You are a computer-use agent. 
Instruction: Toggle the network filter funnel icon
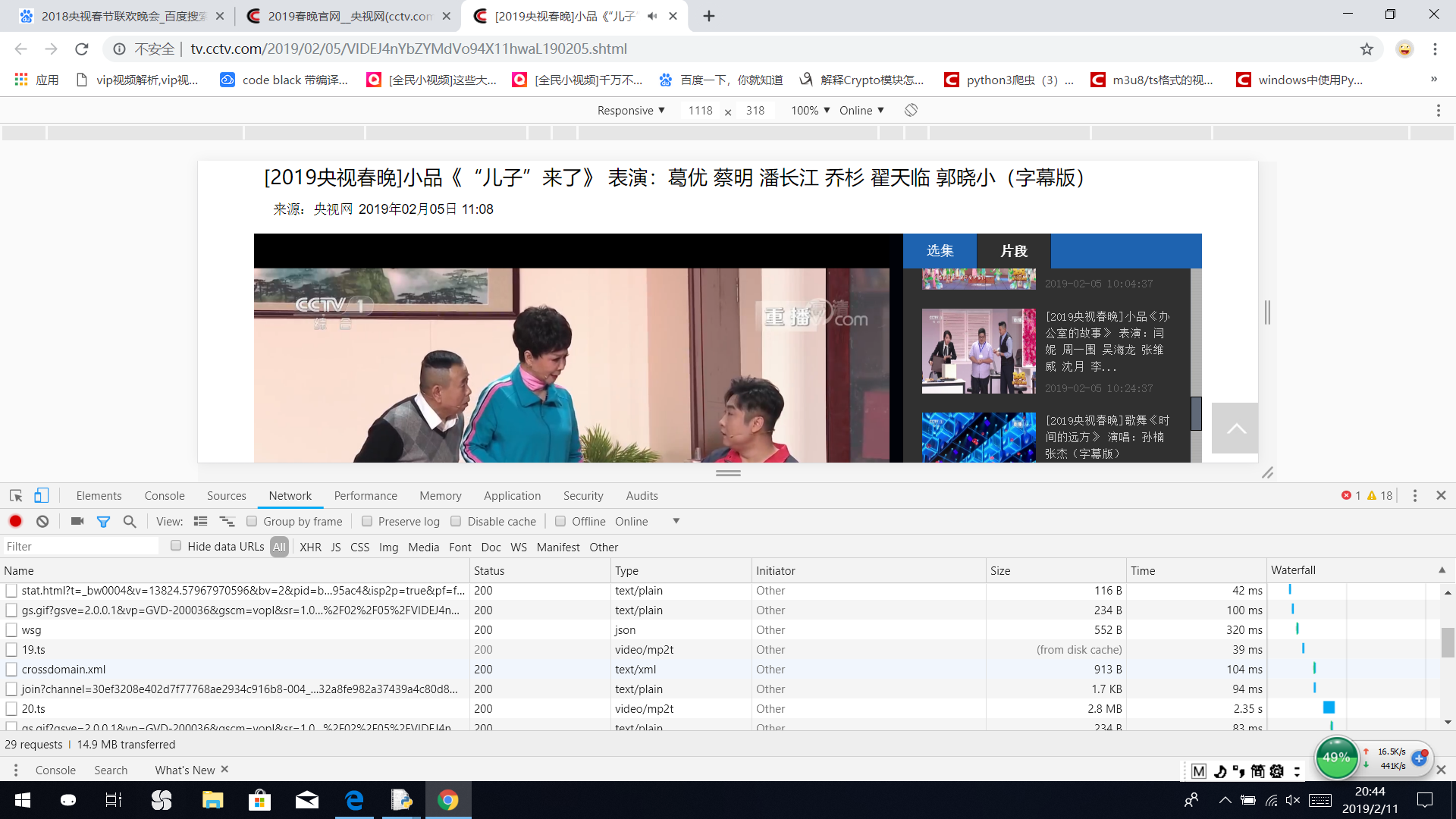coord(103,522)
